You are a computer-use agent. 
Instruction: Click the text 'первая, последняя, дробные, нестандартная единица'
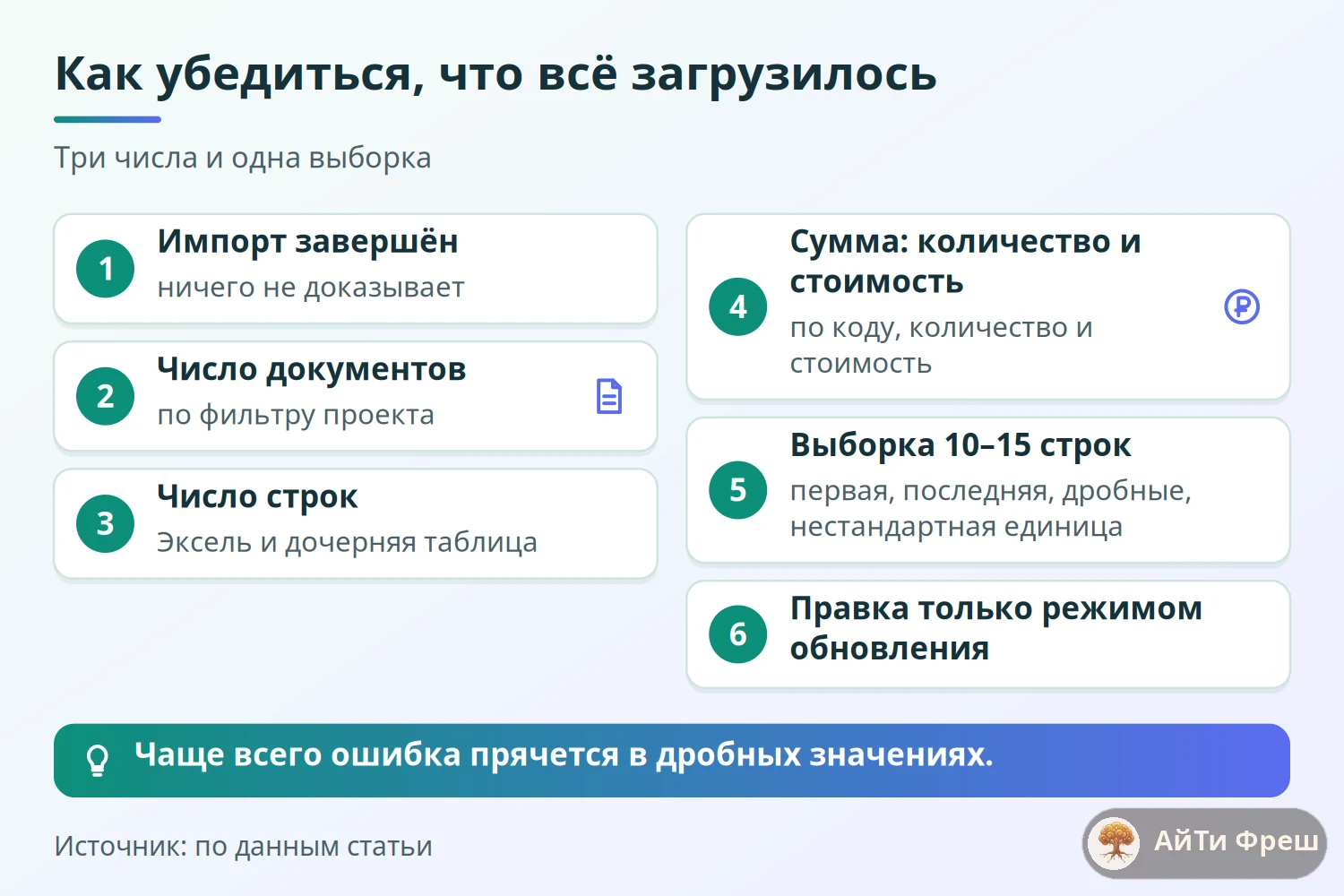point(990,509)
